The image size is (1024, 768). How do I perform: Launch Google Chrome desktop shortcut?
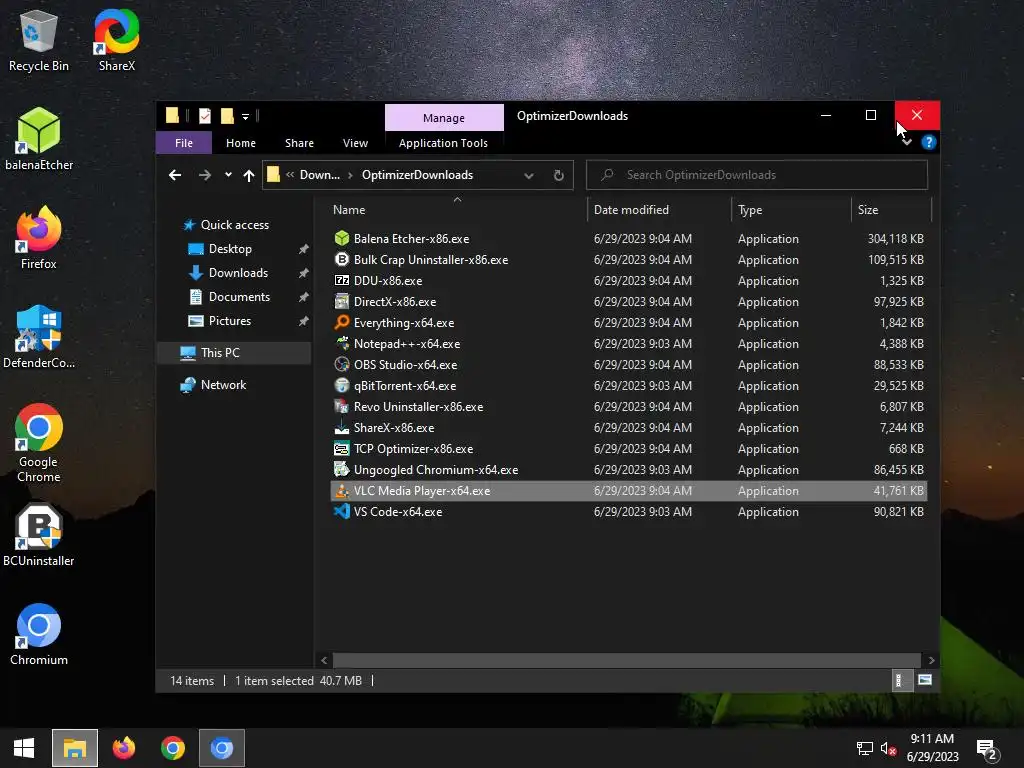39,443
